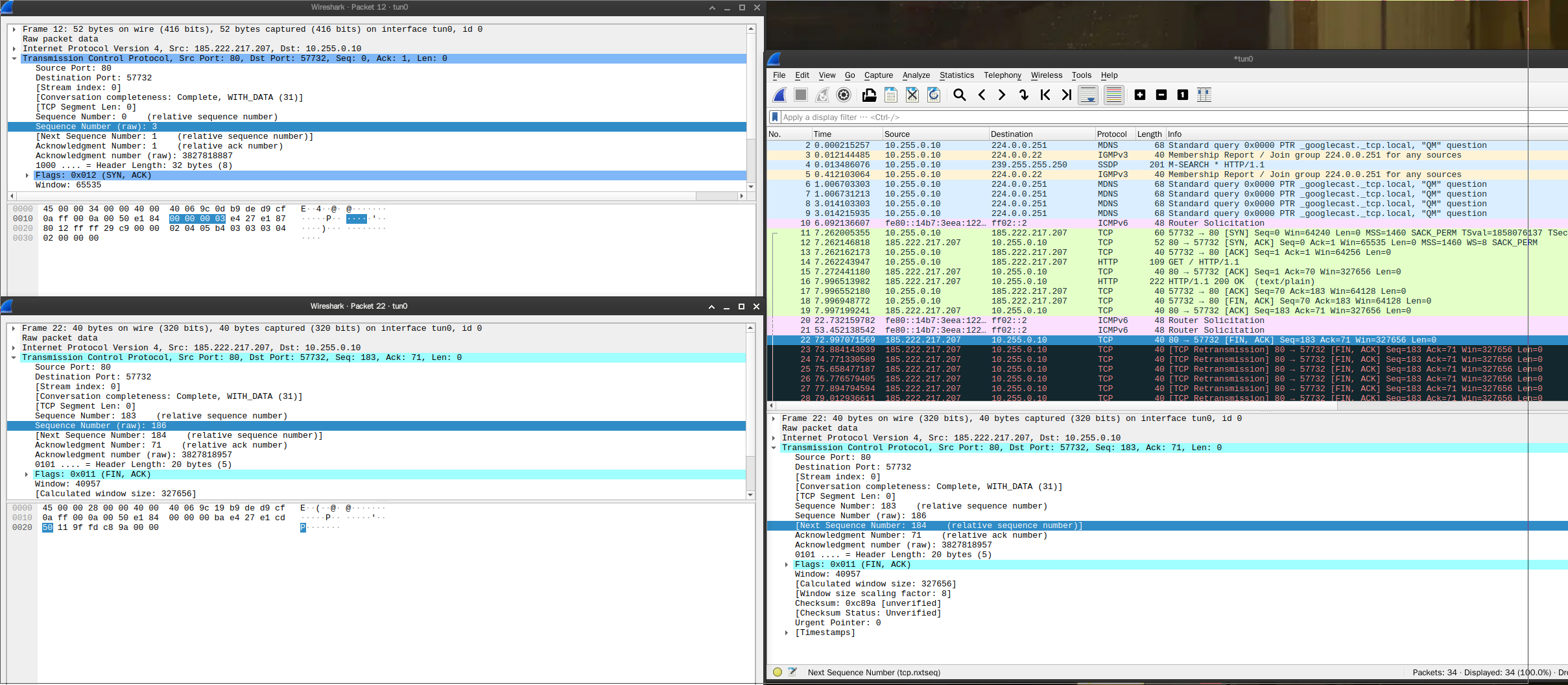Stop the running capture
The image size is (1568, 685).
(800, 95)
